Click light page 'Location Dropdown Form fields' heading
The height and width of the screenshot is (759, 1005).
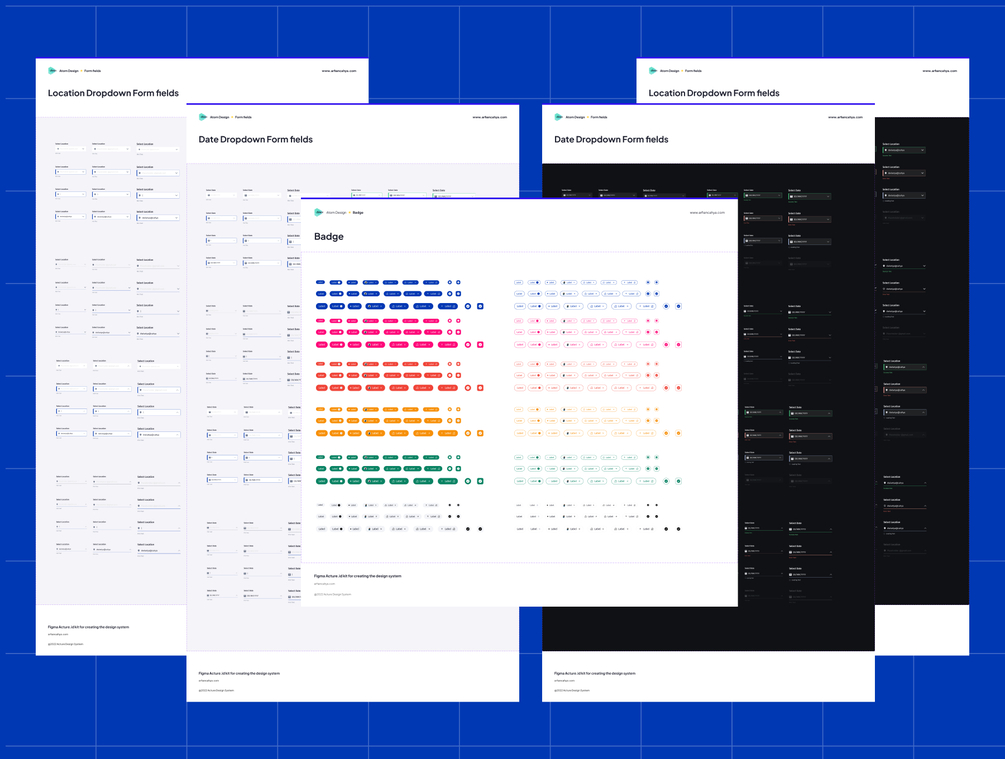point(113,93)
